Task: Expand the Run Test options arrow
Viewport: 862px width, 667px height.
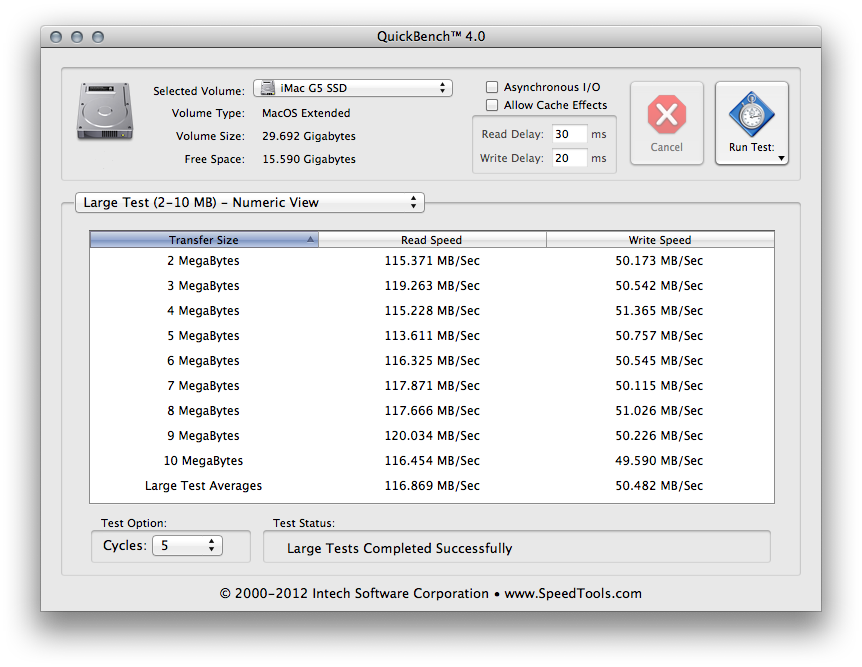Action: coord(781,158)
